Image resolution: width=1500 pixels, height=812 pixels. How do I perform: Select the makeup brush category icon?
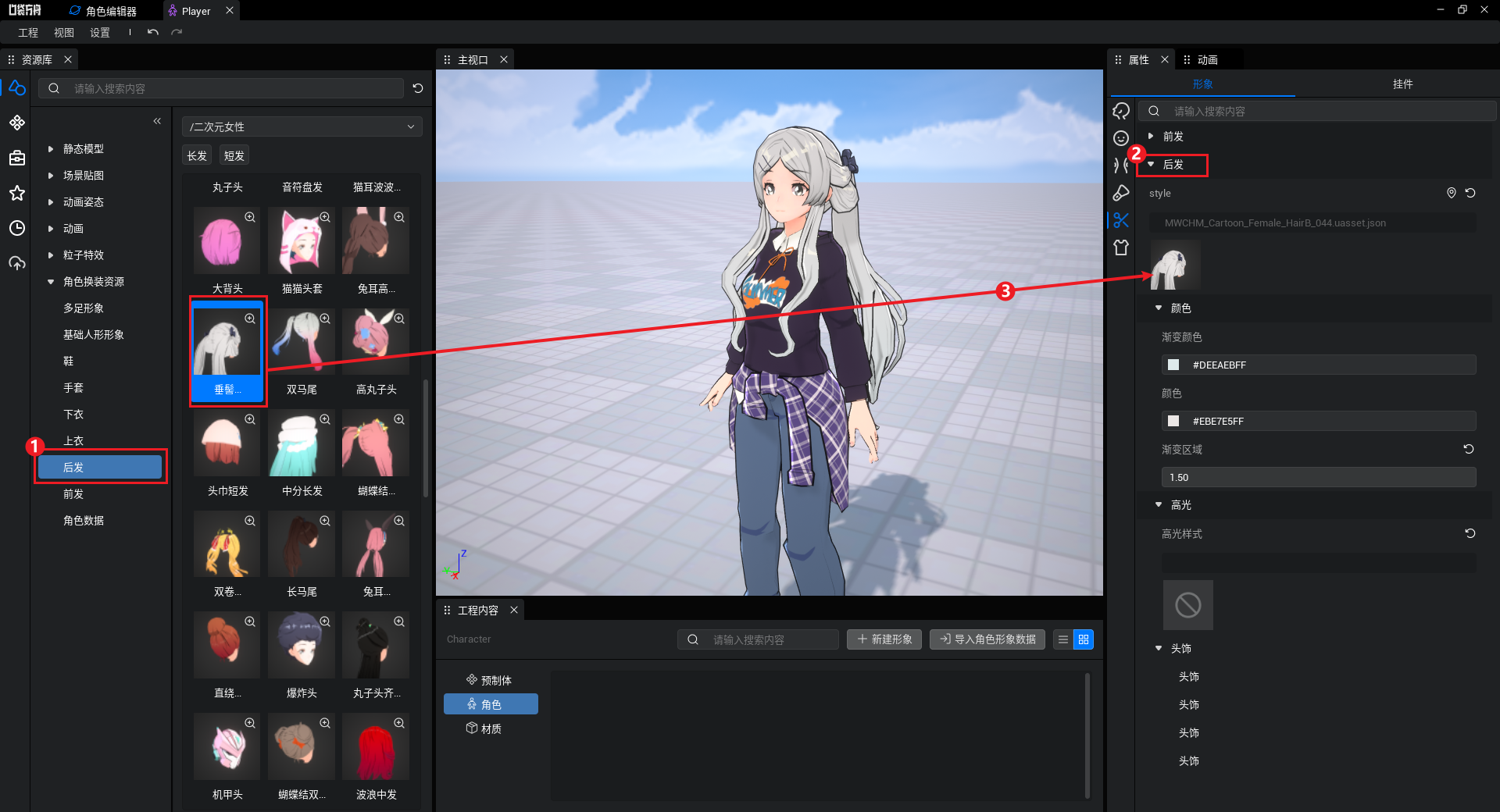pyautogui.click(x=1121, y=193)
